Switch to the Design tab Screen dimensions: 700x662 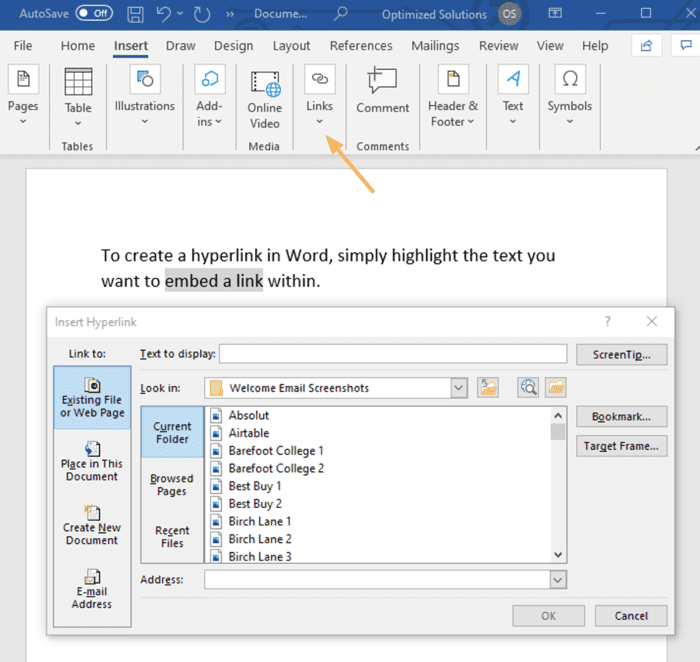click(x=233, y=46)
